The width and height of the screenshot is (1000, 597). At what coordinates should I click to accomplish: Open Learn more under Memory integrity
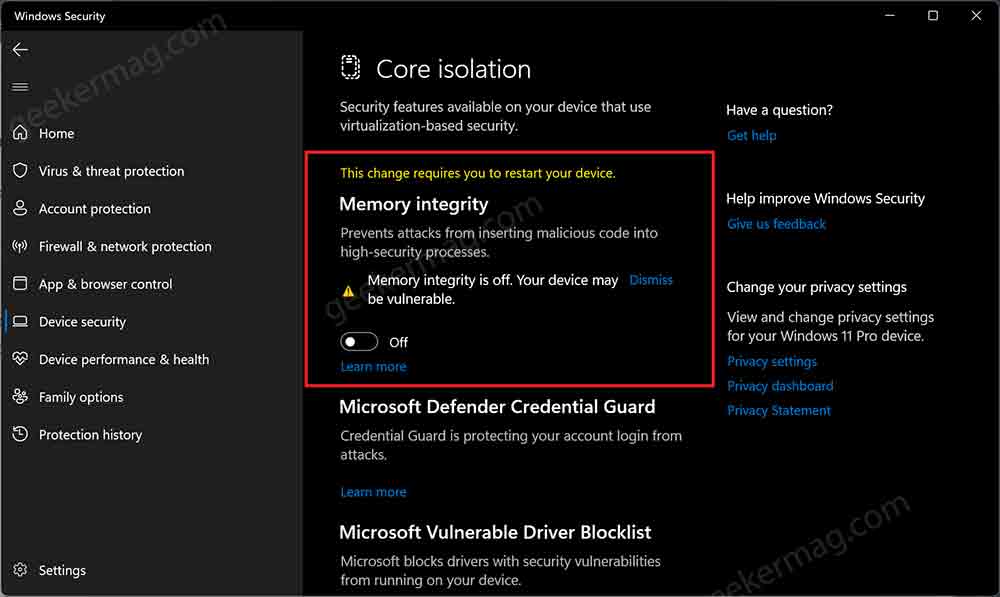coord(373,367)
